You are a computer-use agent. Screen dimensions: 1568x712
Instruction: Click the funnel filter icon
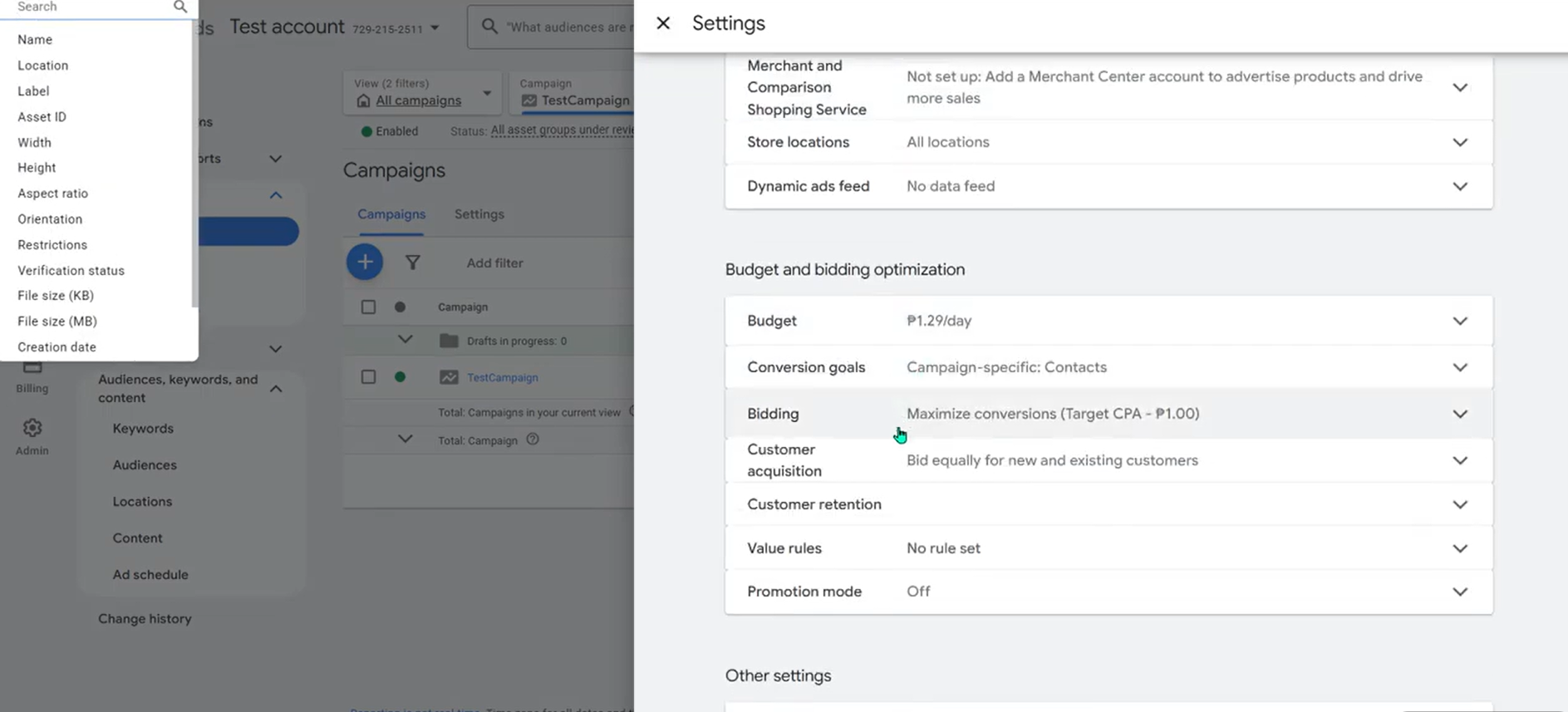[x=412, y=263]
